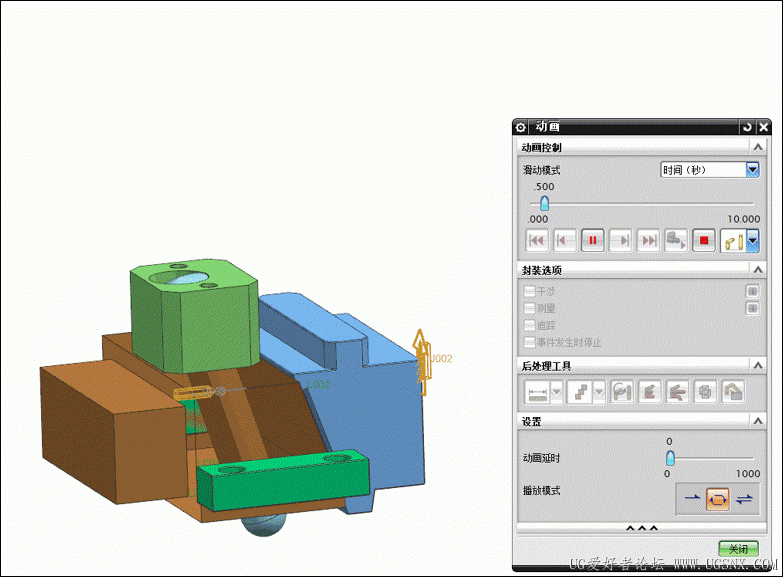The image size is (783, 577).
Task: Open the 滑动模式 dropdown showing 时间（秒）
Action: [x=710, y=170]
